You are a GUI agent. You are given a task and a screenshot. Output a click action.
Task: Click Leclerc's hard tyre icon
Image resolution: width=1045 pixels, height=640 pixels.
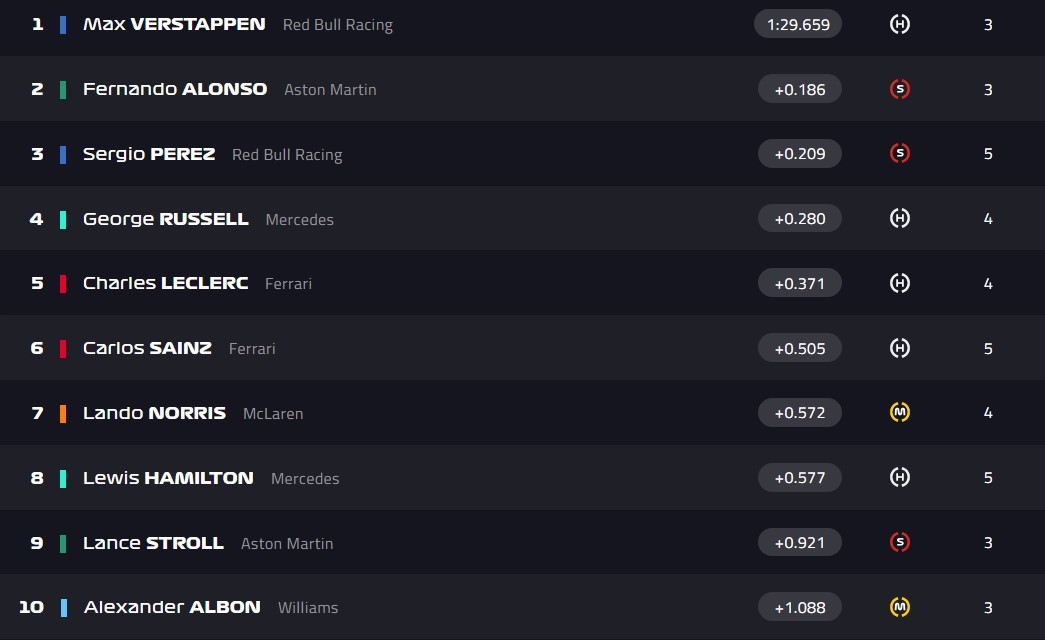[899, 283]
